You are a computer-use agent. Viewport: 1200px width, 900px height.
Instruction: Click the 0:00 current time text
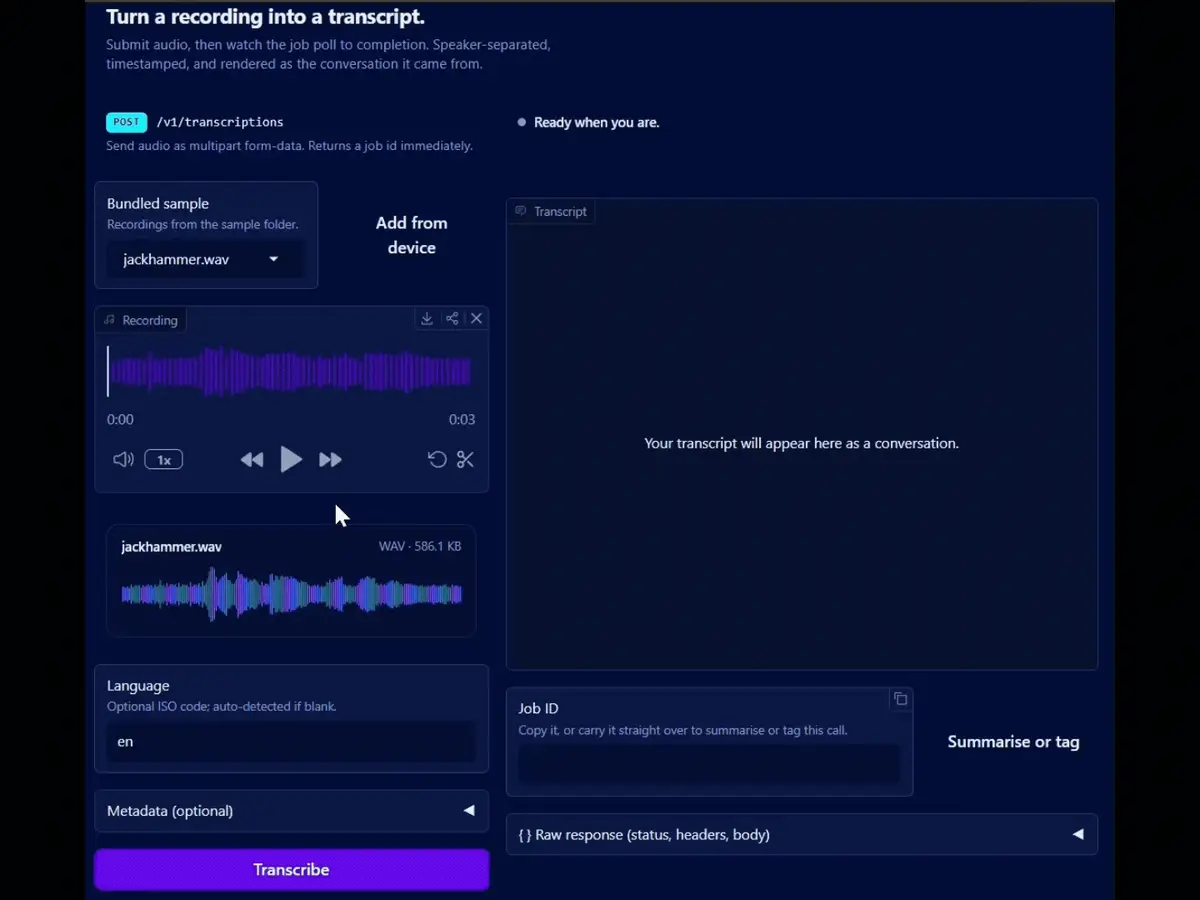pyautogui.click(x=120, y=419)
